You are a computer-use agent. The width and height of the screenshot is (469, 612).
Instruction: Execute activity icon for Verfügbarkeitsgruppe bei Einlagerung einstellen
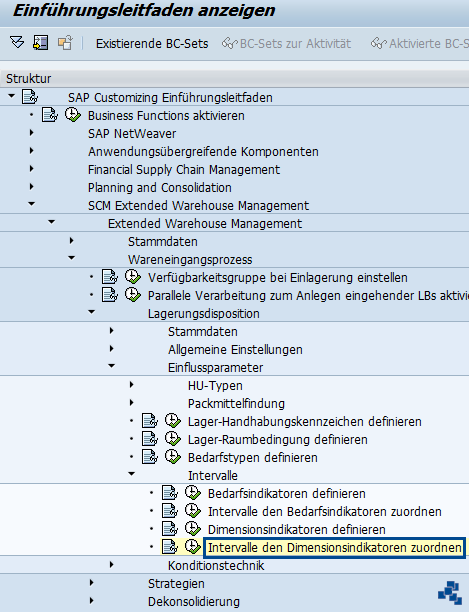tap(133, 277)
